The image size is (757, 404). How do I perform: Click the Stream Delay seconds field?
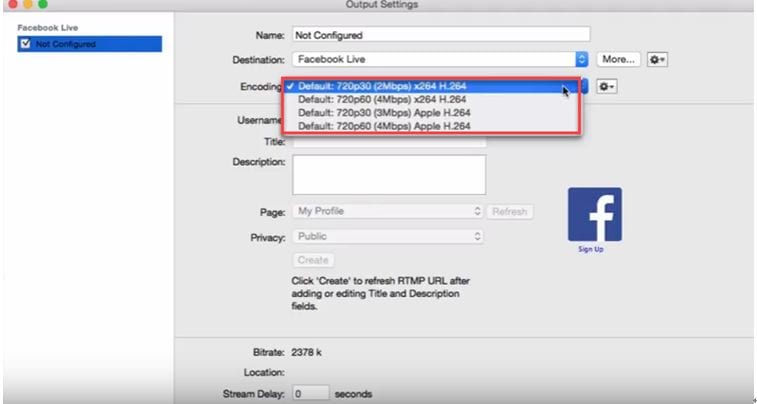click(310, 393)
